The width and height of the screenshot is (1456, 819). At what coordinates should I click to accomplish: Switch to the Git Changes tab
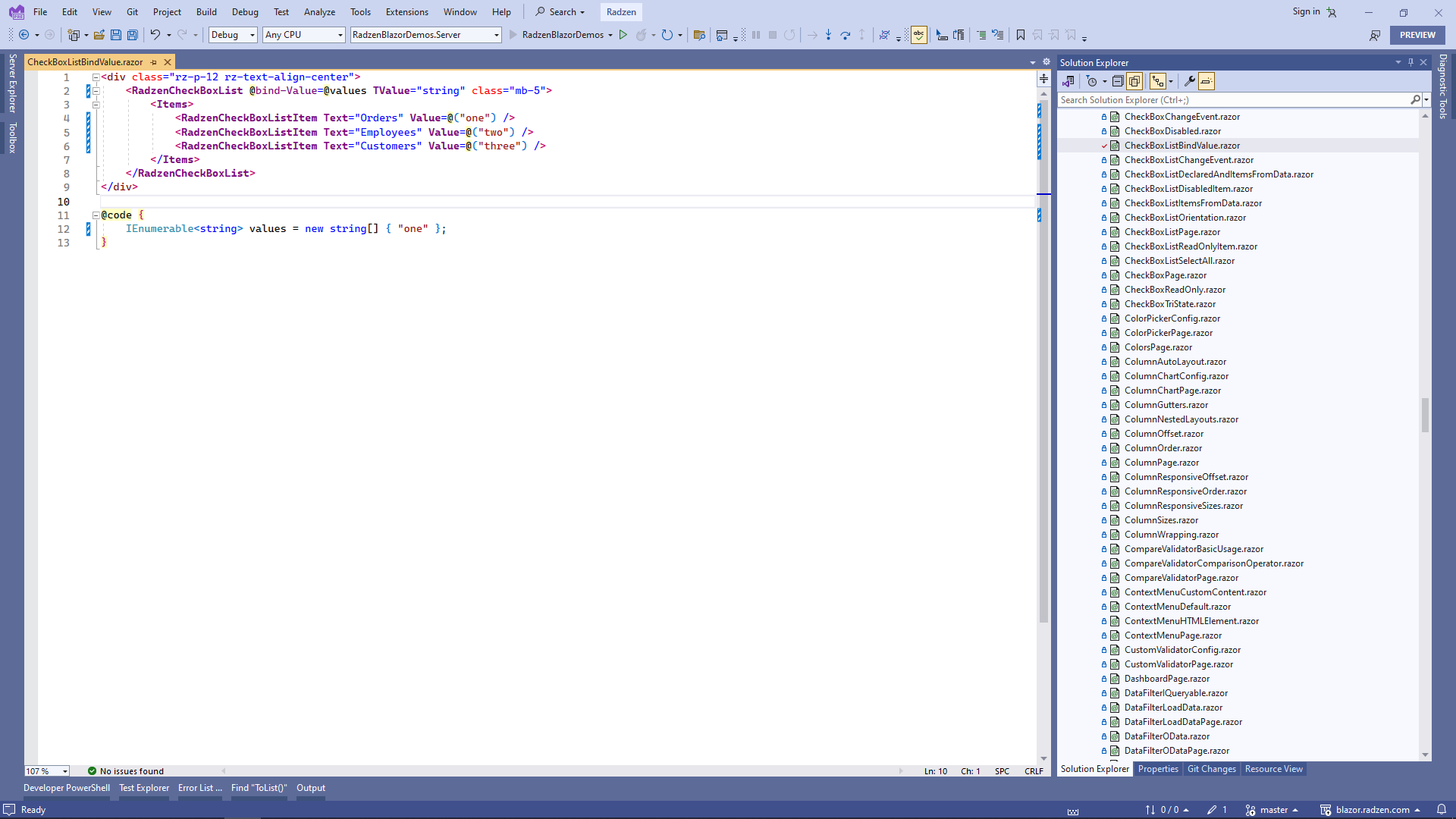pyautogui.click(x=1211, y=769)
